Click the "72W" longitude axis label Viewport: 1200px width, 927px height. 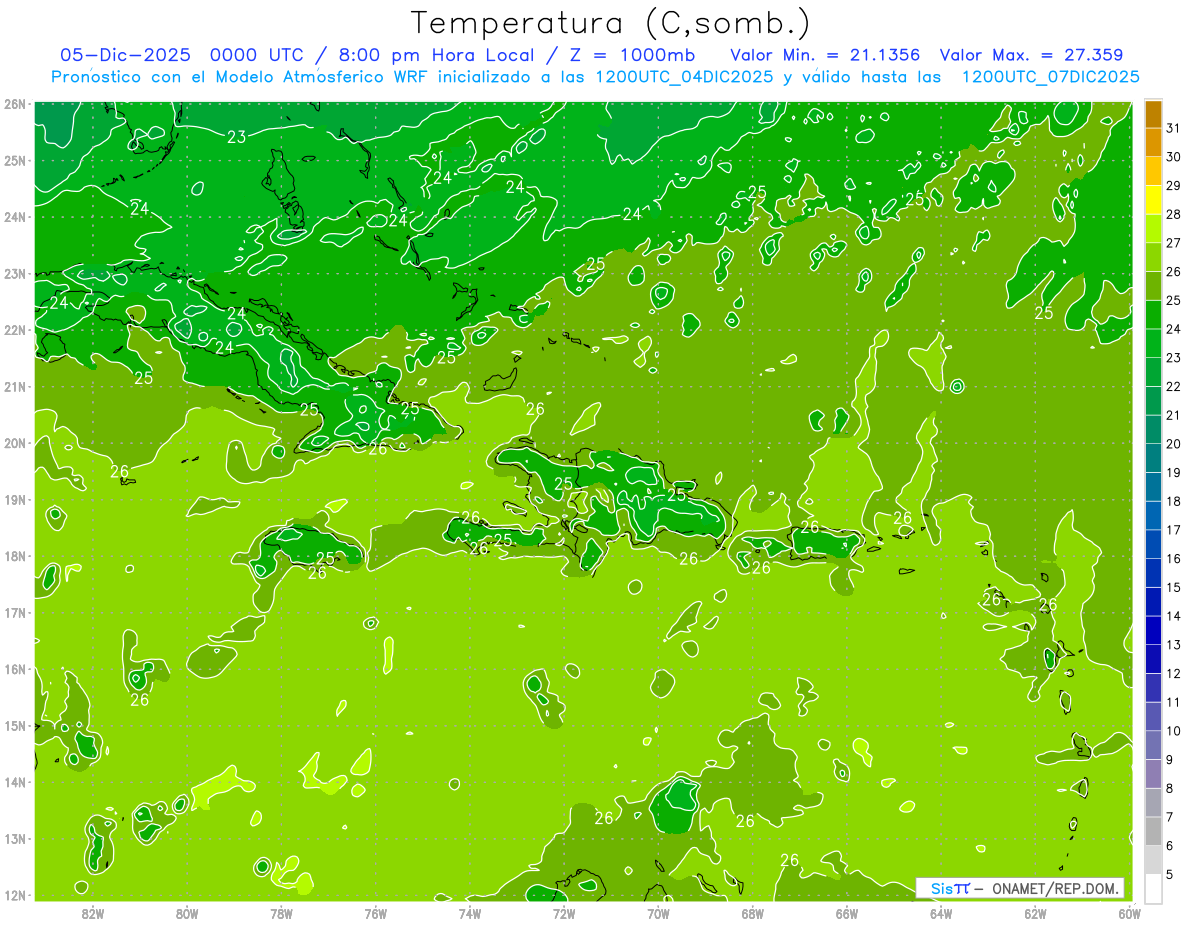pos(564,913)
